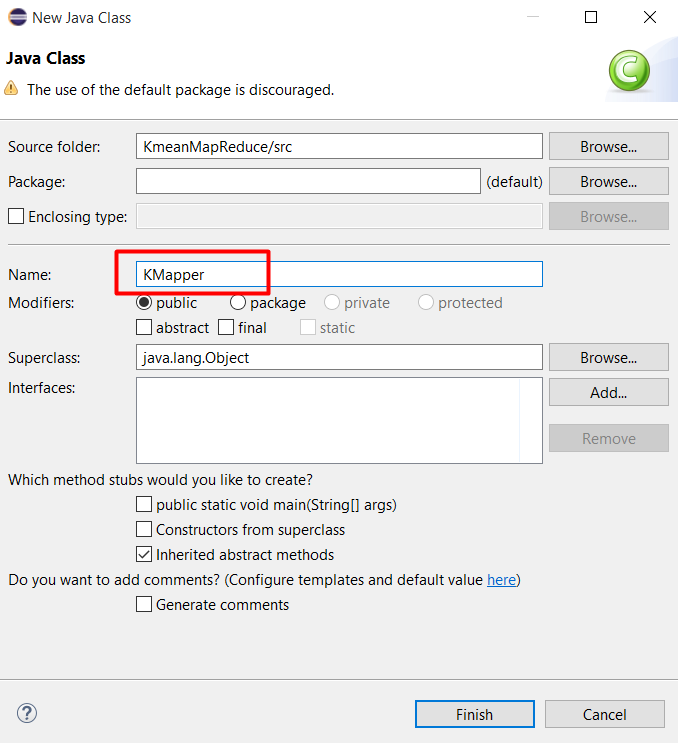Browse for a Superclass
Image resolution: width=678 pixels, height=743 pixels.
click(608, 357)
